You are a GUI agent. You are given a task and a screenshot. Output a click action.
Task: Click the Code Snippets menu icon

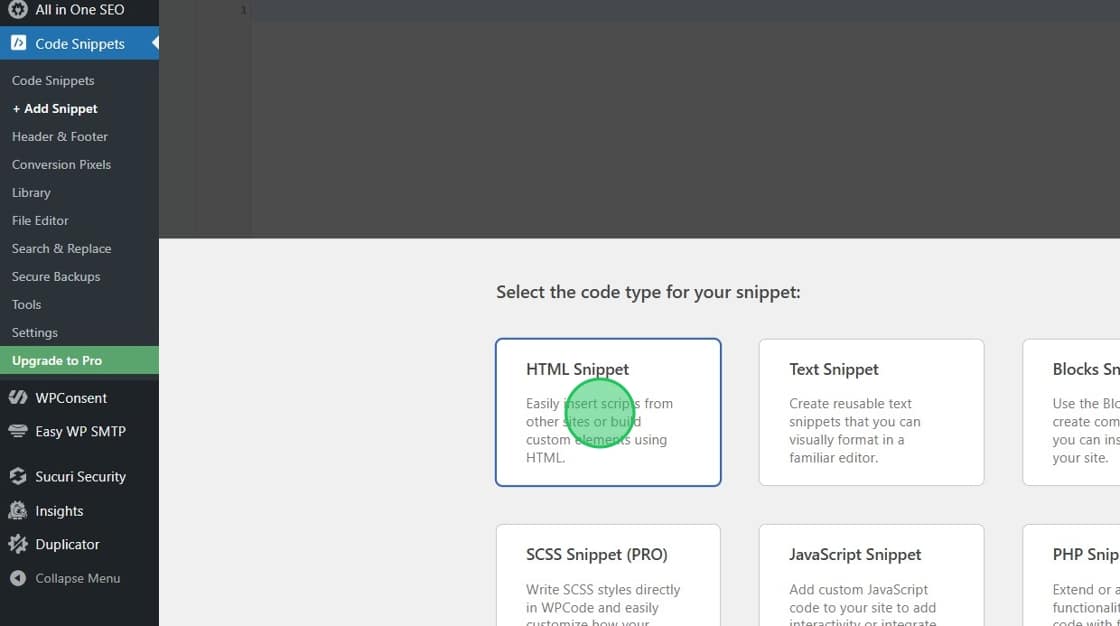point(18,44)
